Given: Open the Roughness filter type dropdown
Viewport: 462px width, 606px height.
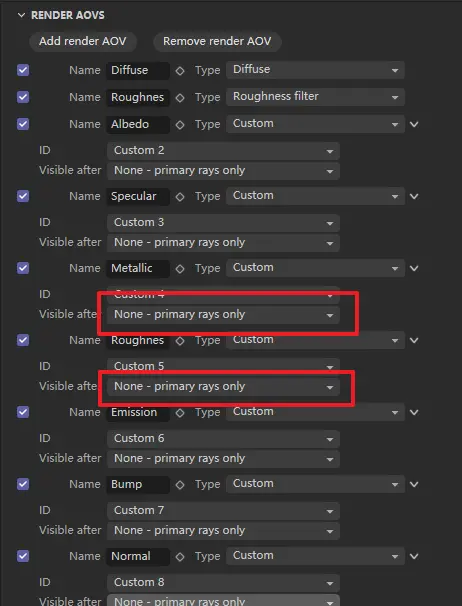Looking at the screenshot, I should point(315,97).
